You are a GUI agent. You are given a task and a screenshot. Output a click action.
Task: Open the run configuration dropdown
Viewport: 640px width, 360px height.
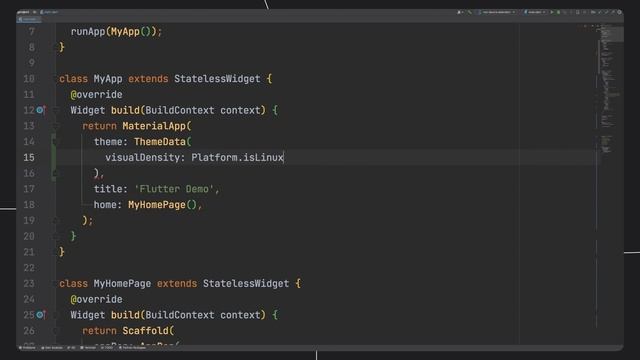coord(535,12)
